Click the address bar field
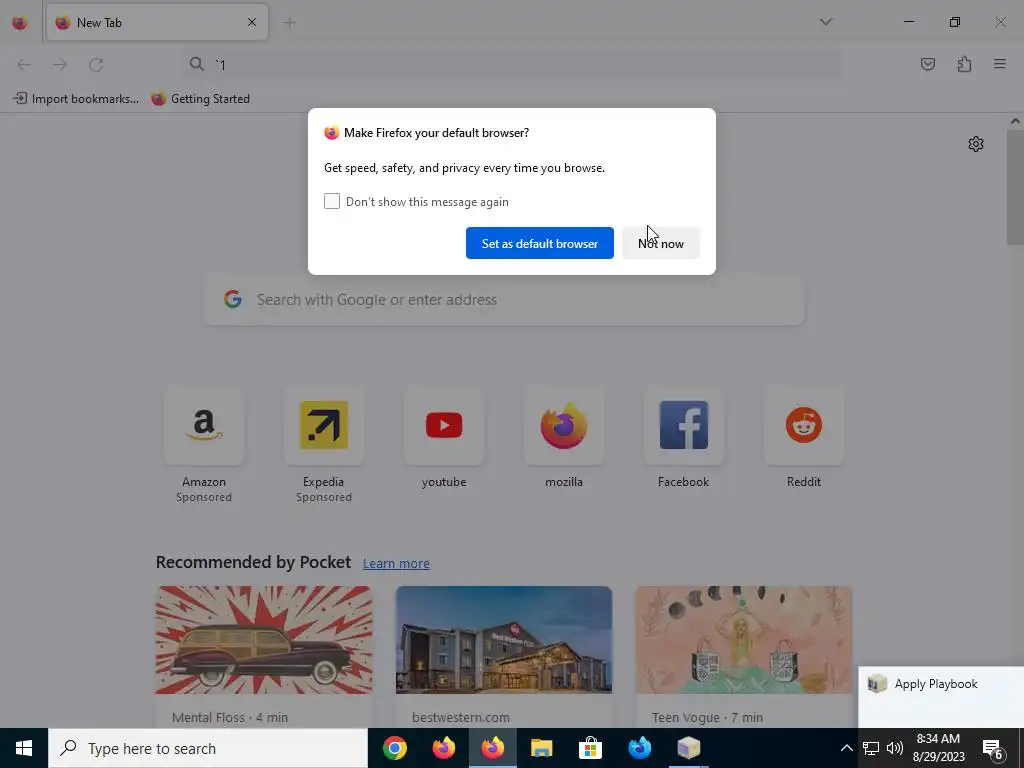The height and width of the screenshot is (768, 1024). 512,64
